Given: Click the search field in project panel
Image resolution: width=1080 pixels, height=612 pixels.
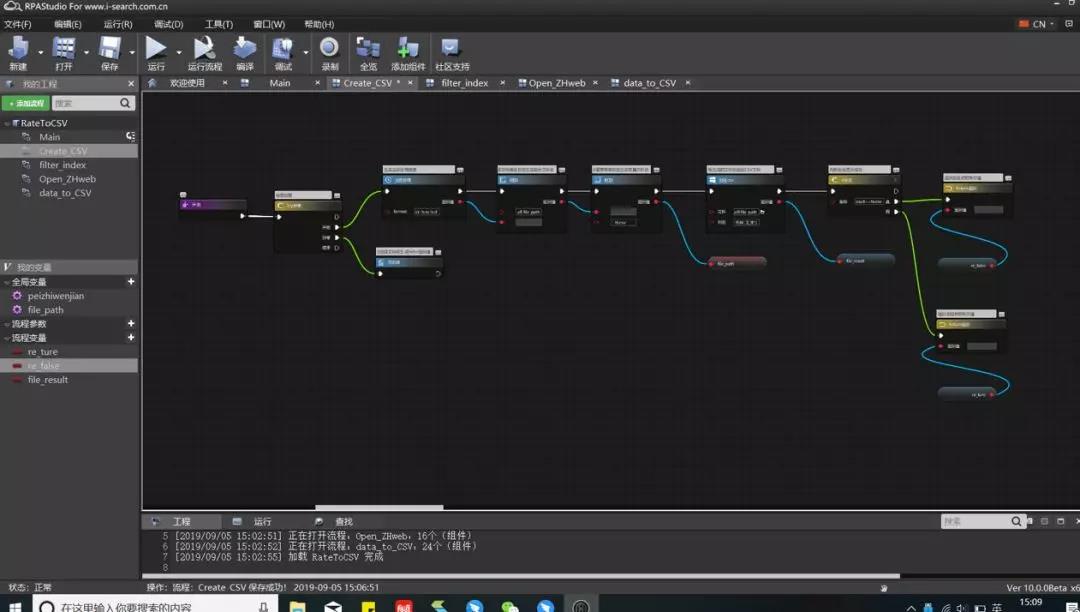Looking at the screenshot, I should coord(85,103).
